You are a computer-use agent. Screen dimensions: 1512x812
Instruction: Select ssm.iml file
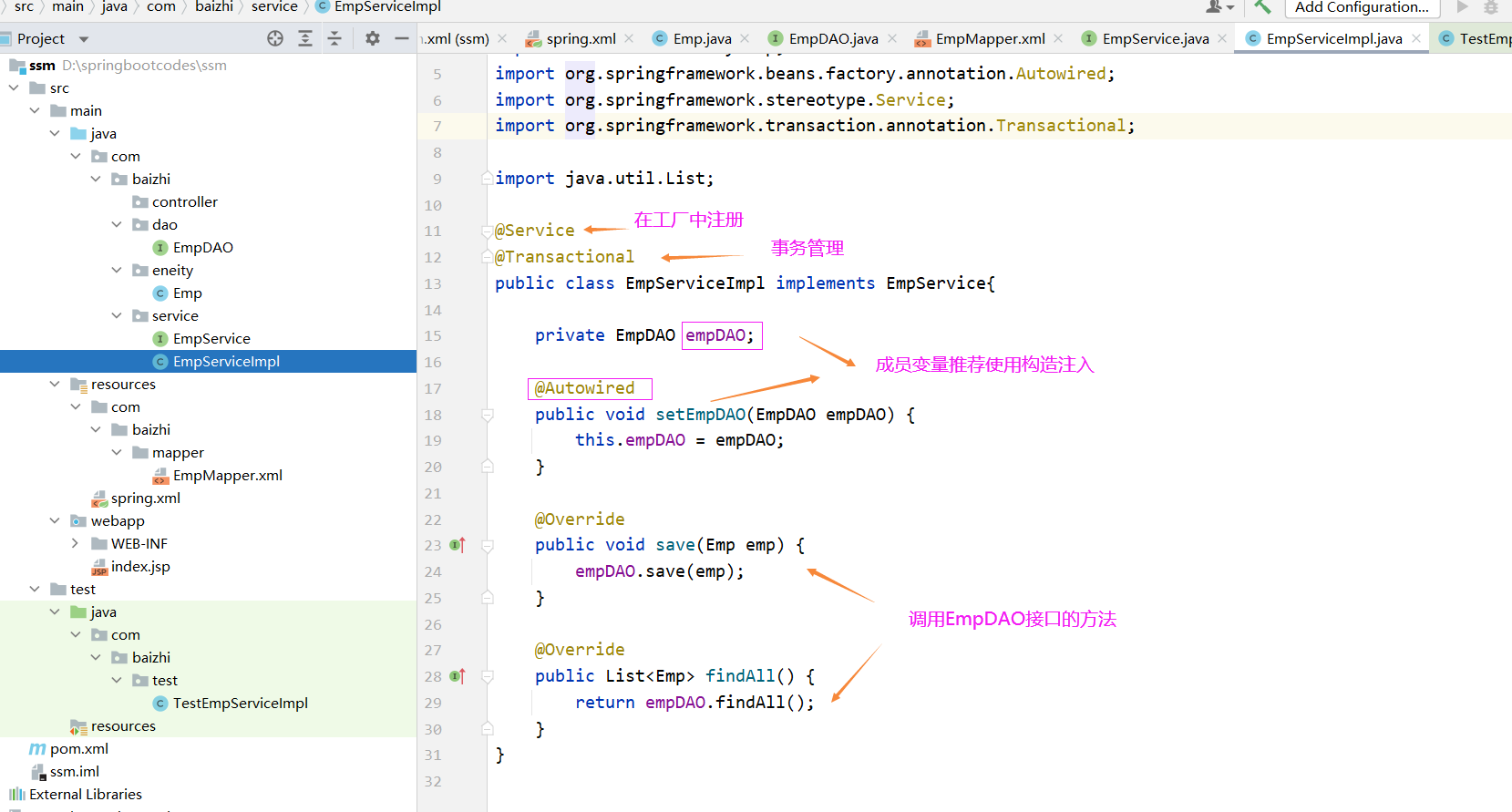coord(74,772)
